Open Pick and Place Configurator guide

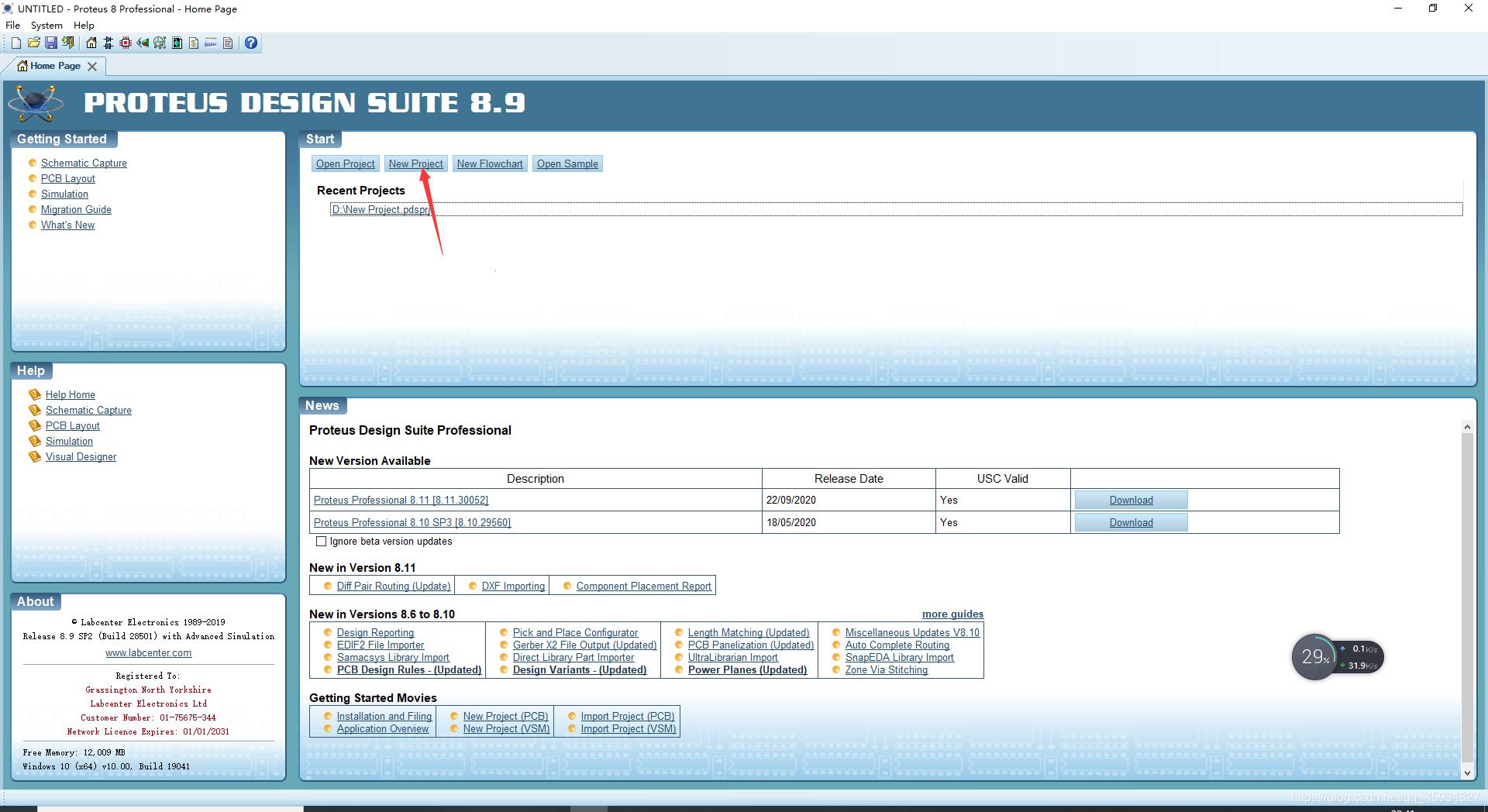tap(575, 632)
